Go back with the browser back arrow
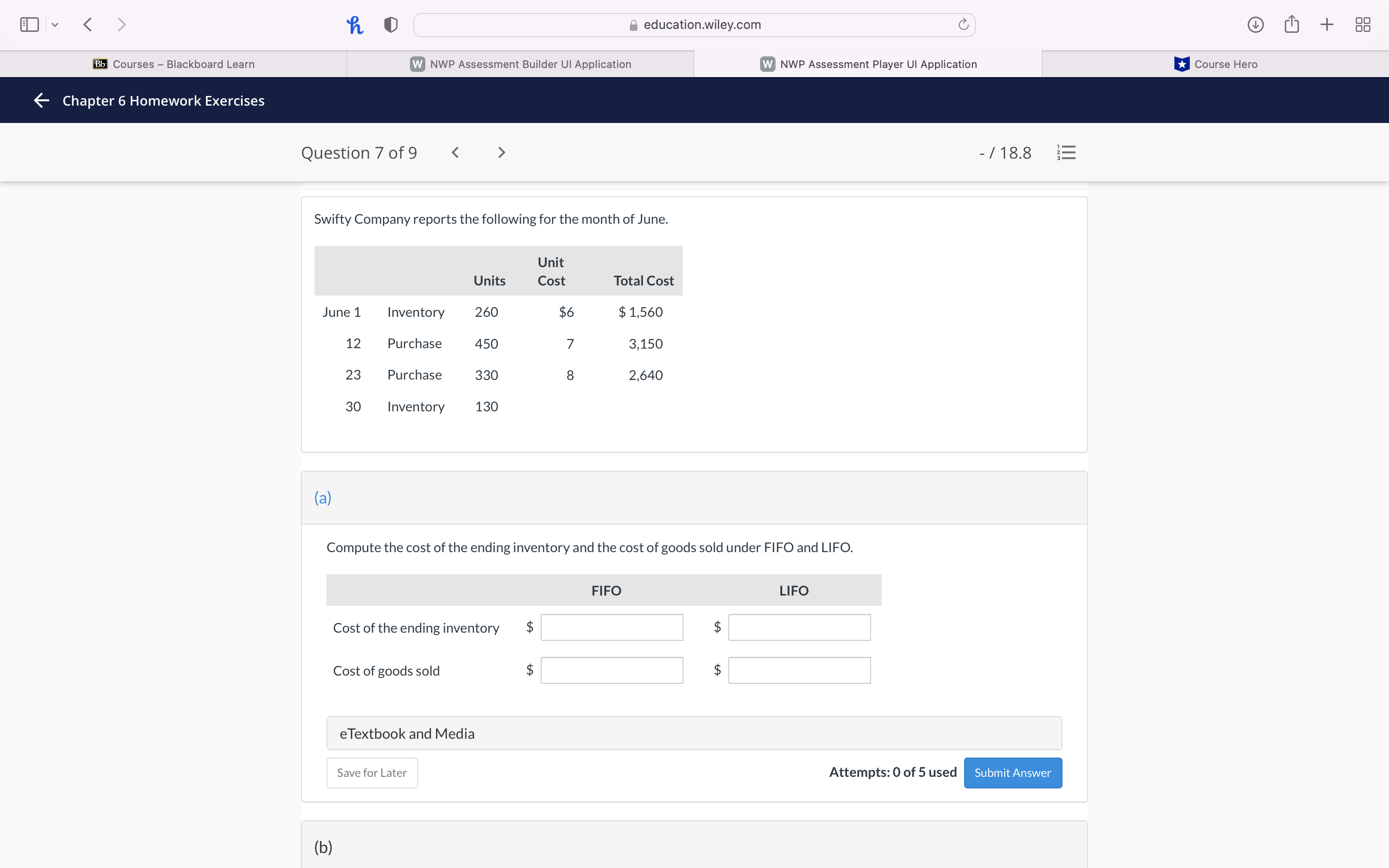This screenshot has width=1389, height=868. pos(88,25)
